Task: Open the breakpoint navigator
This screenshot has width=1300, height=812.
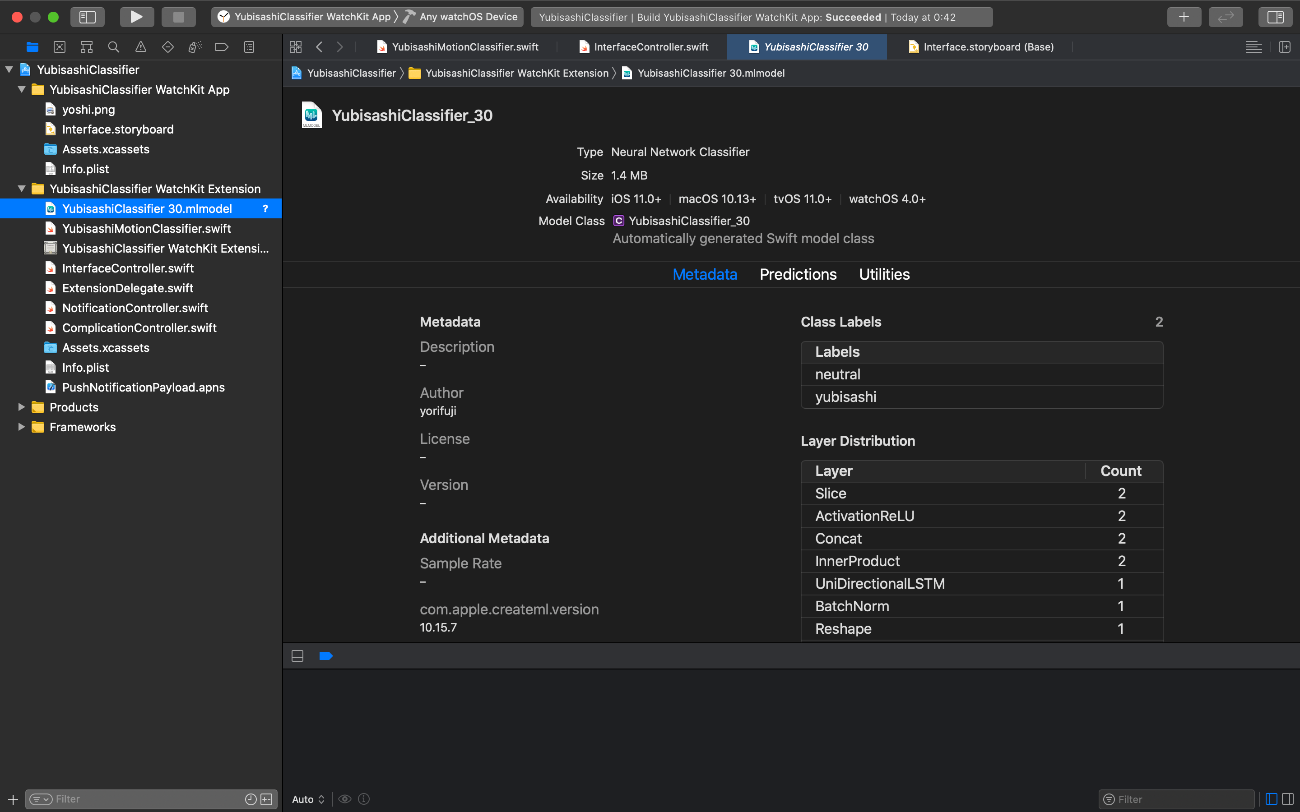Action: (222, 47)
